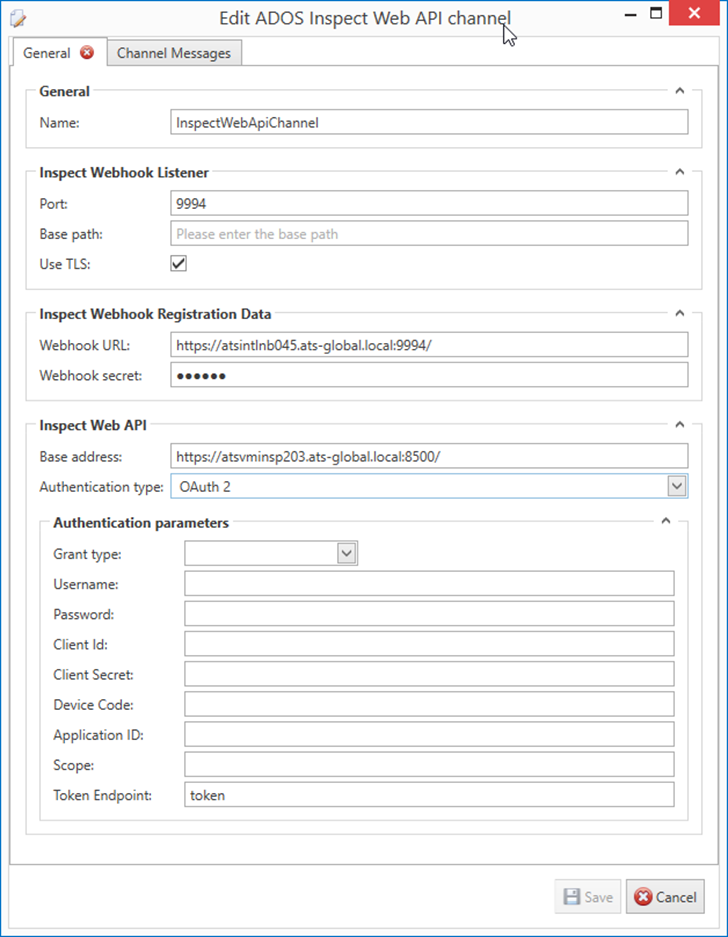Collapse the Inspect Web API section

click(680, 425)
